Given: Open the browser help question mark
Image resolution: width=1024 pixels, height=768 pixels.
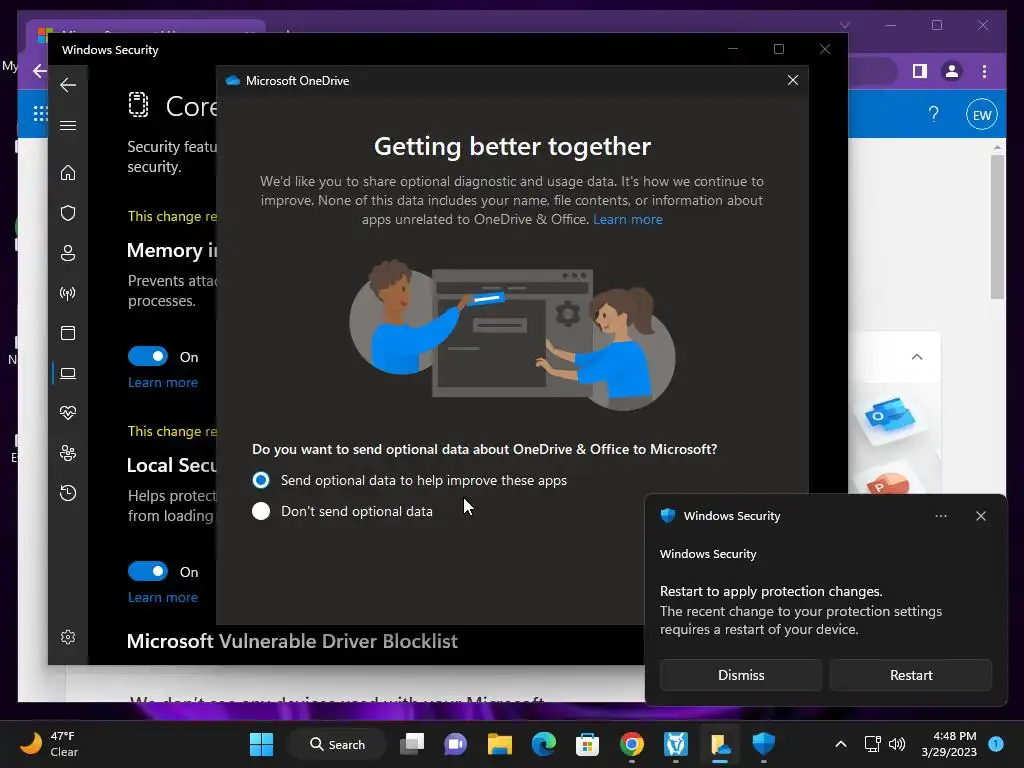Looking at the screenshot, I should click(933, 115).
